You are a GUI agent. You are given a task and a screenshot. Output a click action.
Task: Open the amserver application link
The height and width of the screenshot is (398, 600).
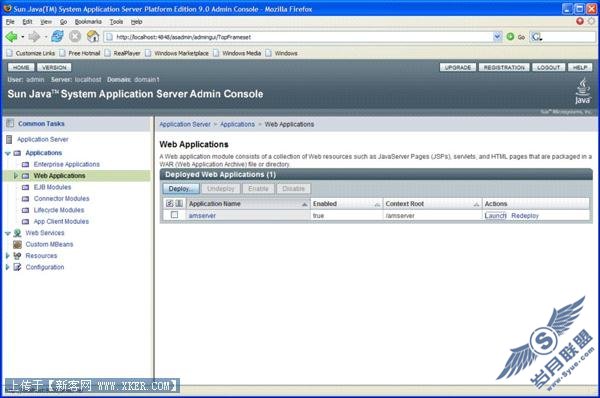pos(202,216)
